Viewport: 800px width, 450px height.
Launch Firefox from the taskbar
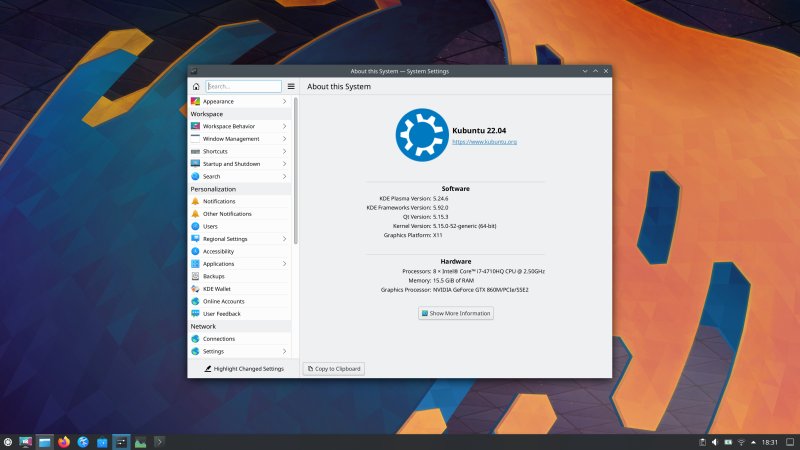click(63, 441)
